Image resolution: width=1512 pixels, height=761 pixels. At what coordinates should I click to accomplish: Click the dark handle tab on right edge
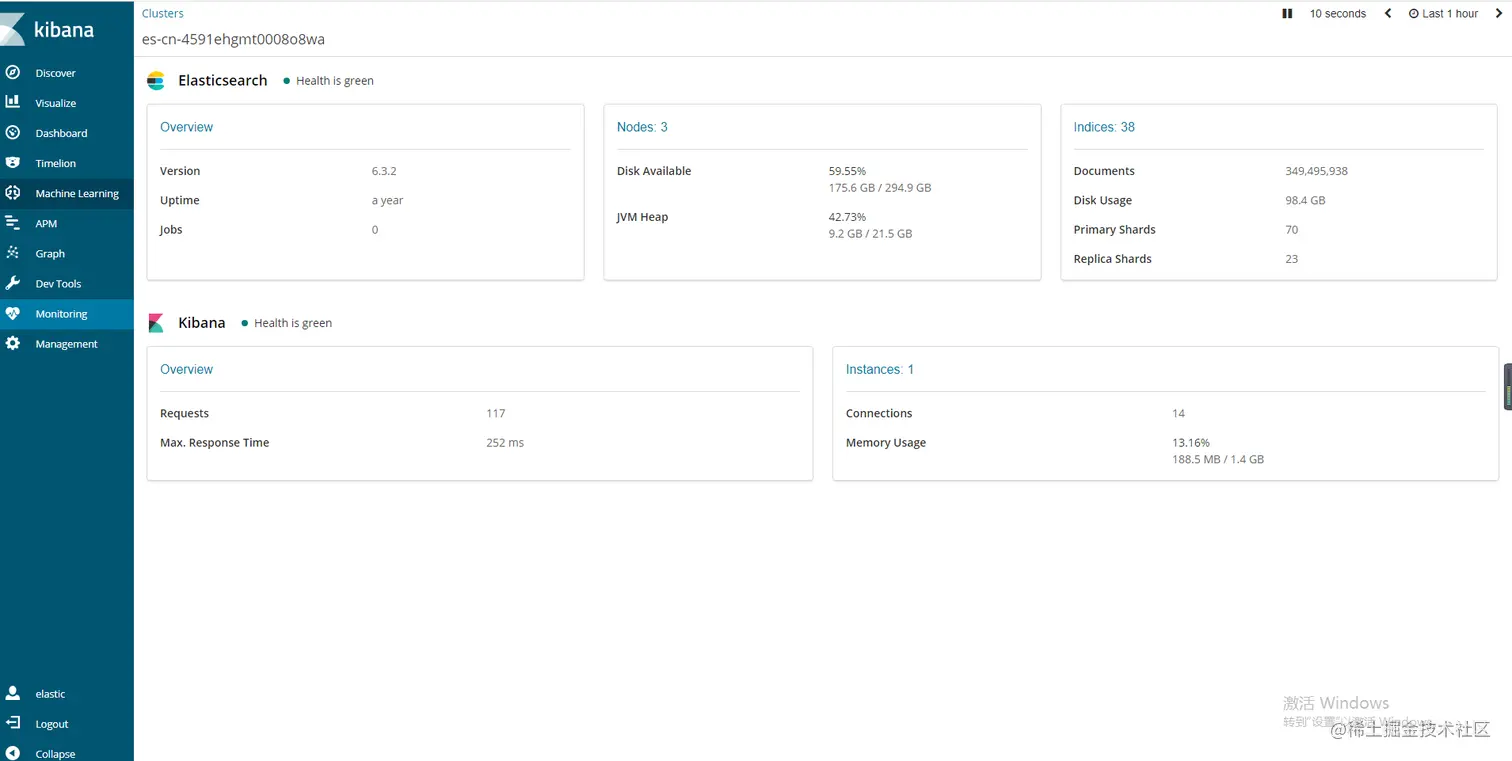[x=1507, y=386]
